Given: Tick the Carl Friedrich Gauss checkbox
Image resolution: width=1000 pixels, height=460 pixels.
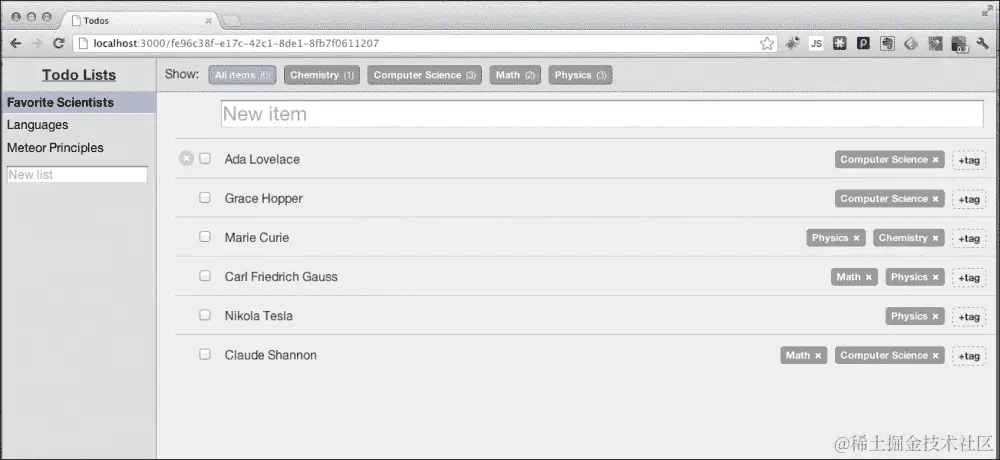Looking at the screenshot, I should coord(205,276).
